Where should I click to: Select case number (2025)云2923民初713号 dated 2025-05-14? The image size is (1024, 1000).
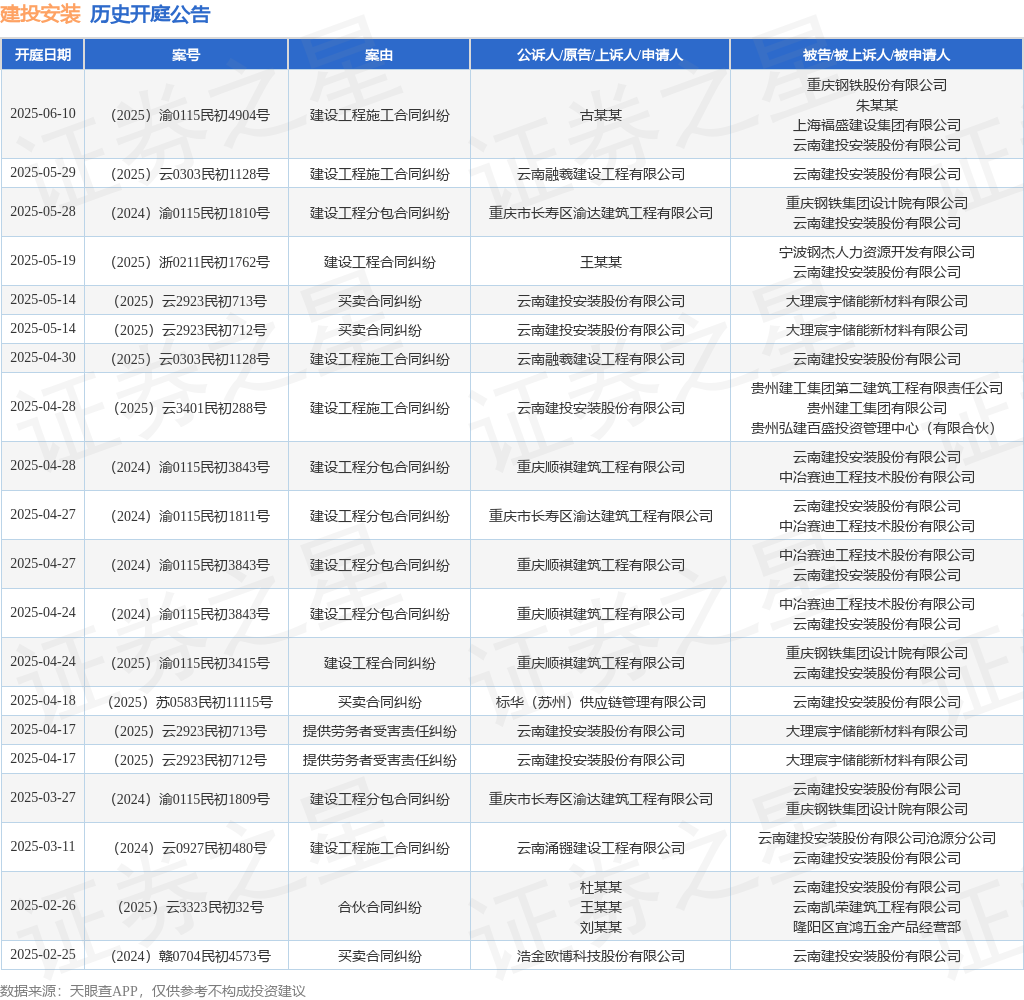(189, 301)
